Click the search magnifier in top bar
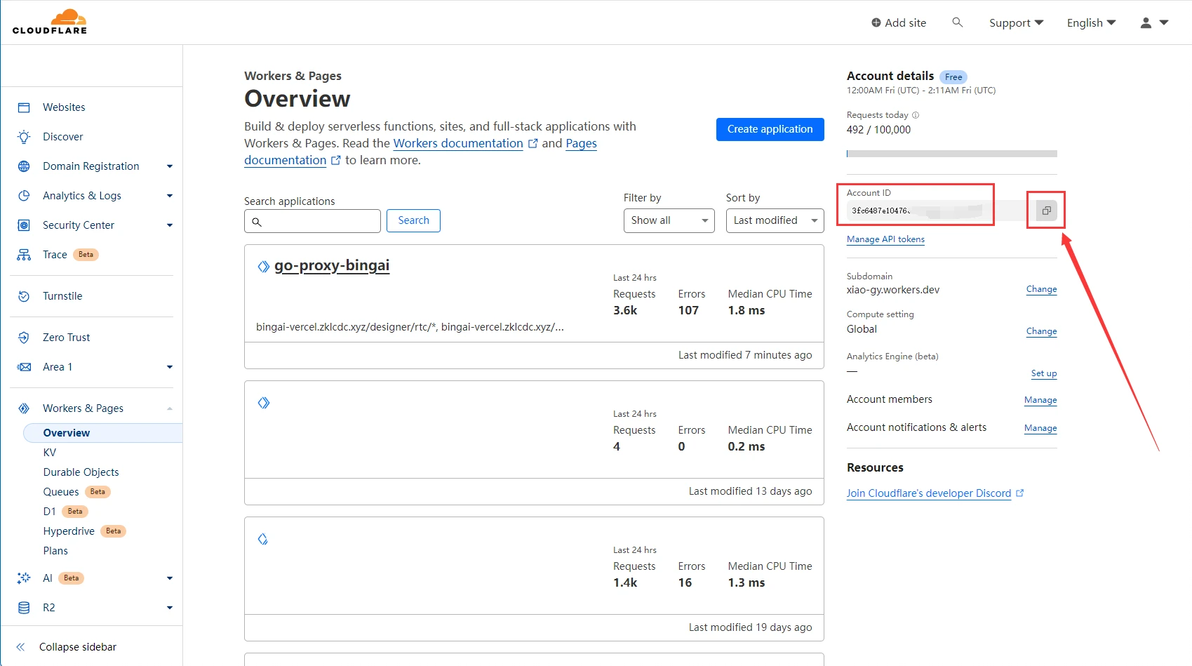This screenshot has width=1192, height=666. 957,23
